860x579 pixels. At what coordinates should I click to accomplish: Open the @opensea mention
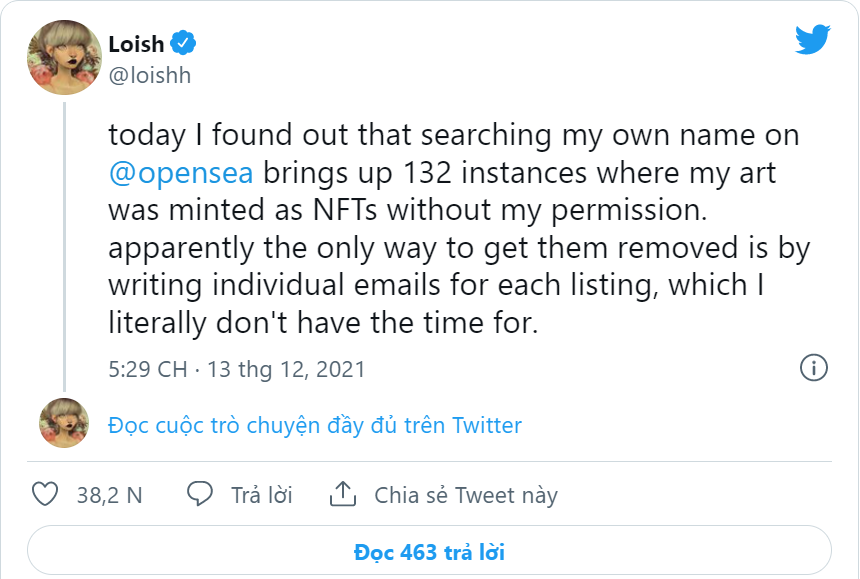[x=181, y=173]
